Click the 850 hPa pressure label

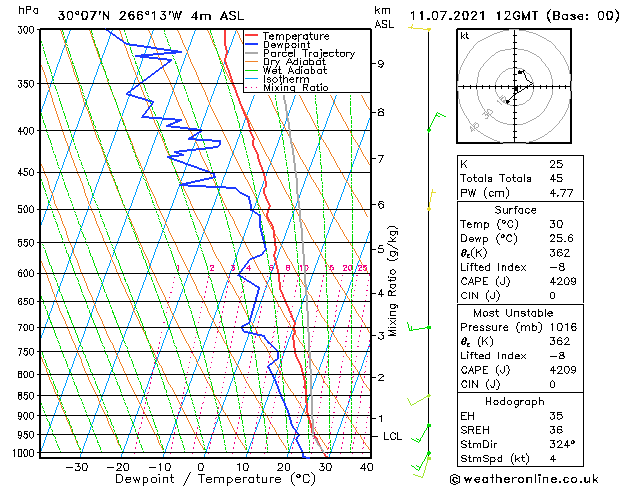(x=26, y=396)
